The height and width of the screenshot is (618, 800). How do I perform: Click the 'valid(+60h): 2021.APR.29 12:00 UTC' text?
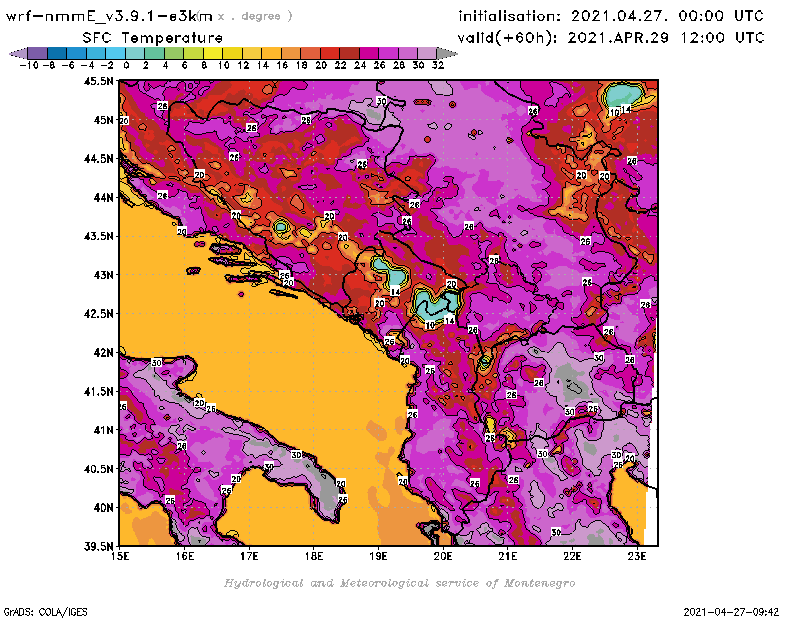[x=611, y=38]
